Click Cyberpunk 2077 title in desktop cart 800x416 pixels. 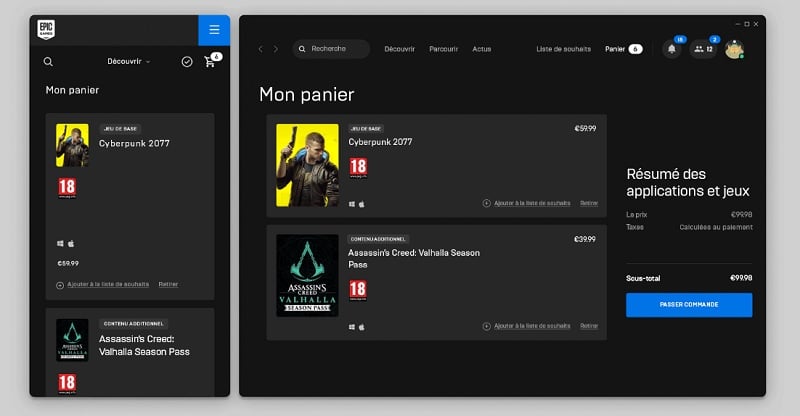click(x=380, y=142)
